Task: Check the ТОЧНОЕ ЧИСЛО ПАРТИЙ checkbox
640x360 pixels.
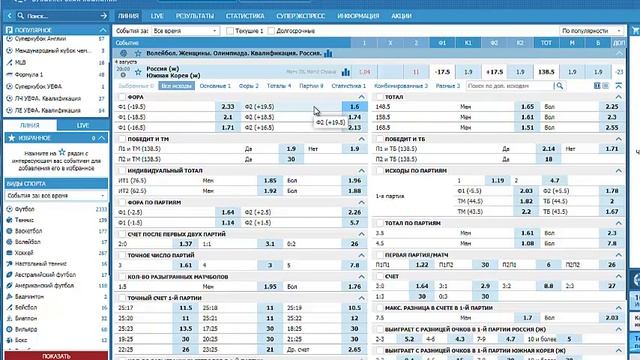Action: coord(122,255)
